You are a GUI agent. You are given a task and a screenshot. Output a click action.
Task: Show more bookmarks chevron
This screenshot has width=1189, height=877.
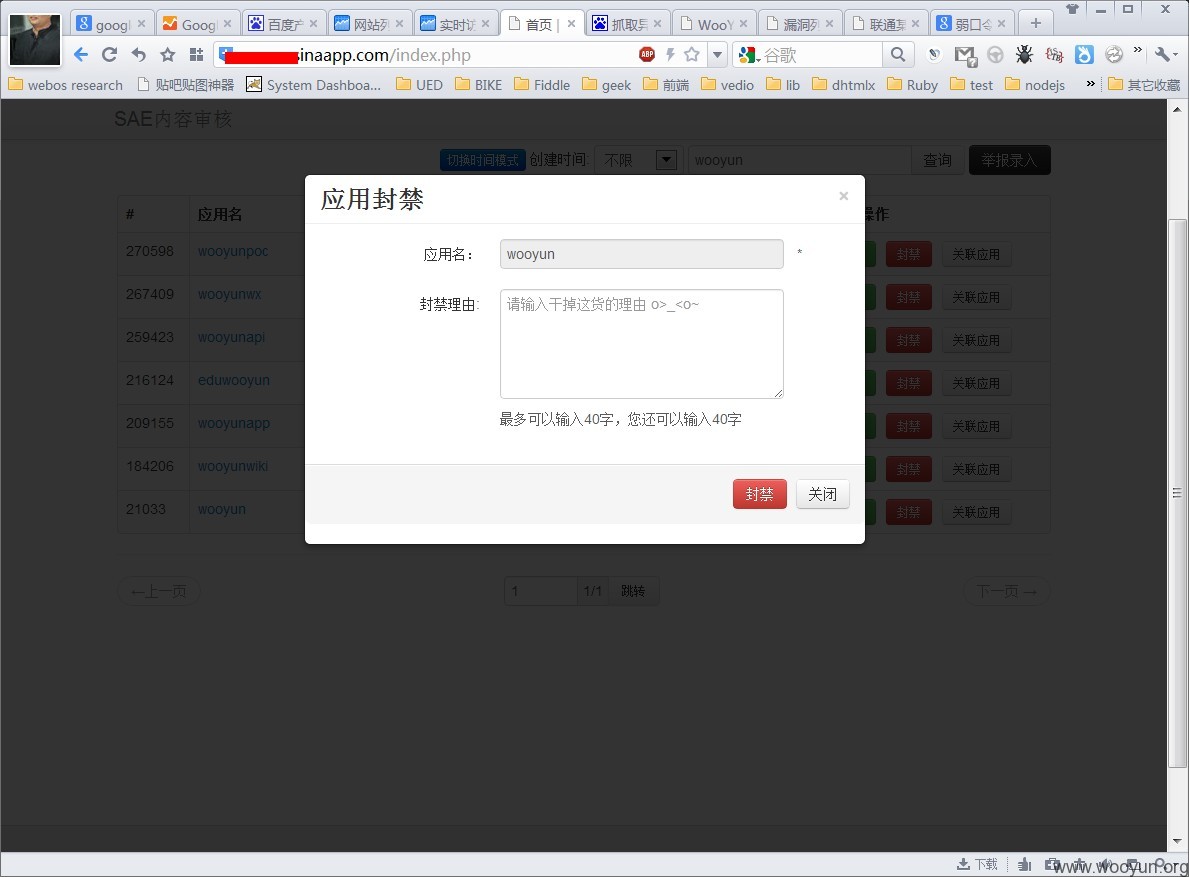point(1090,83)
